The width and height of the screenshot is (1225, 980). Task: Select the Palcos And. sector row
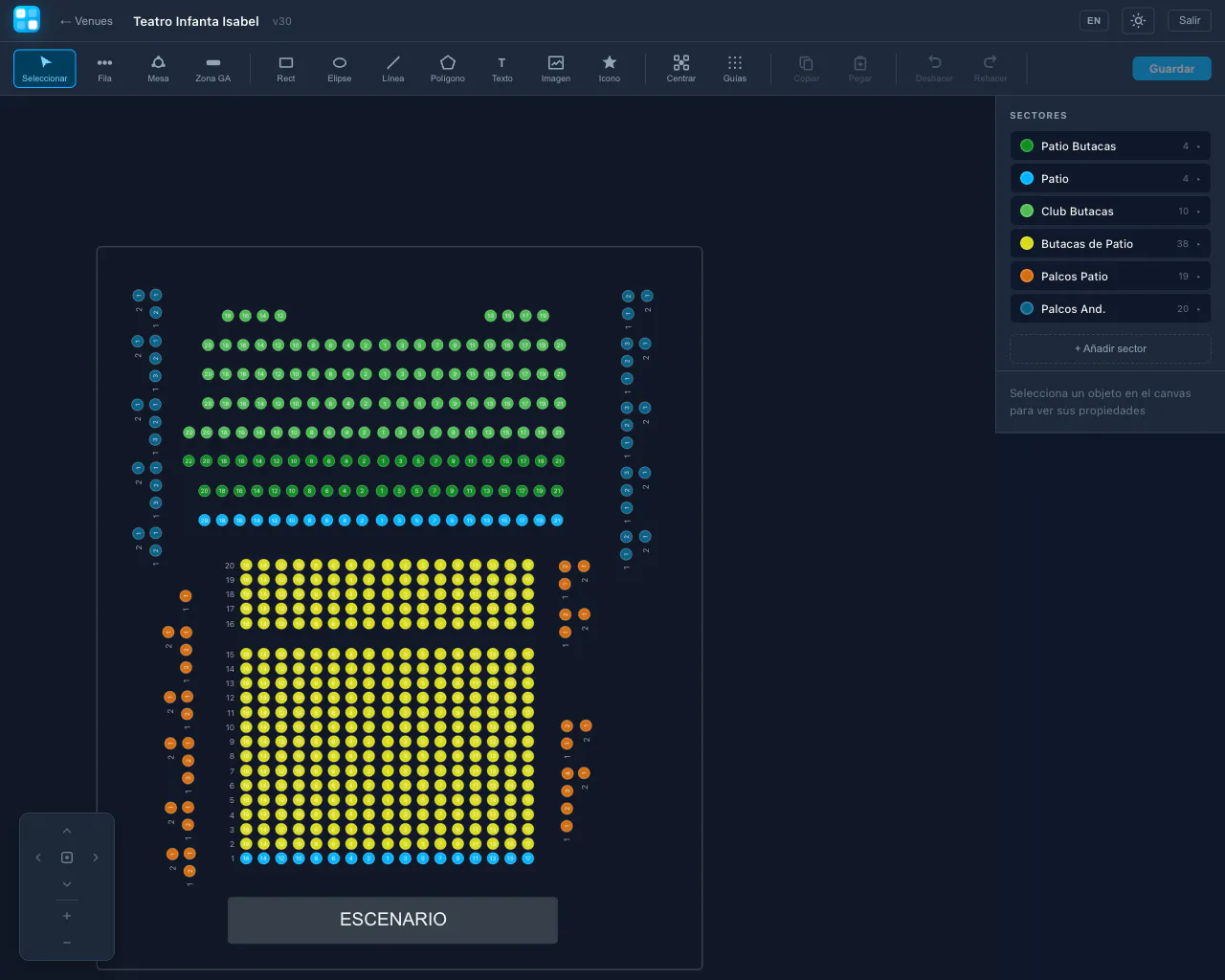click(1110, 309)
